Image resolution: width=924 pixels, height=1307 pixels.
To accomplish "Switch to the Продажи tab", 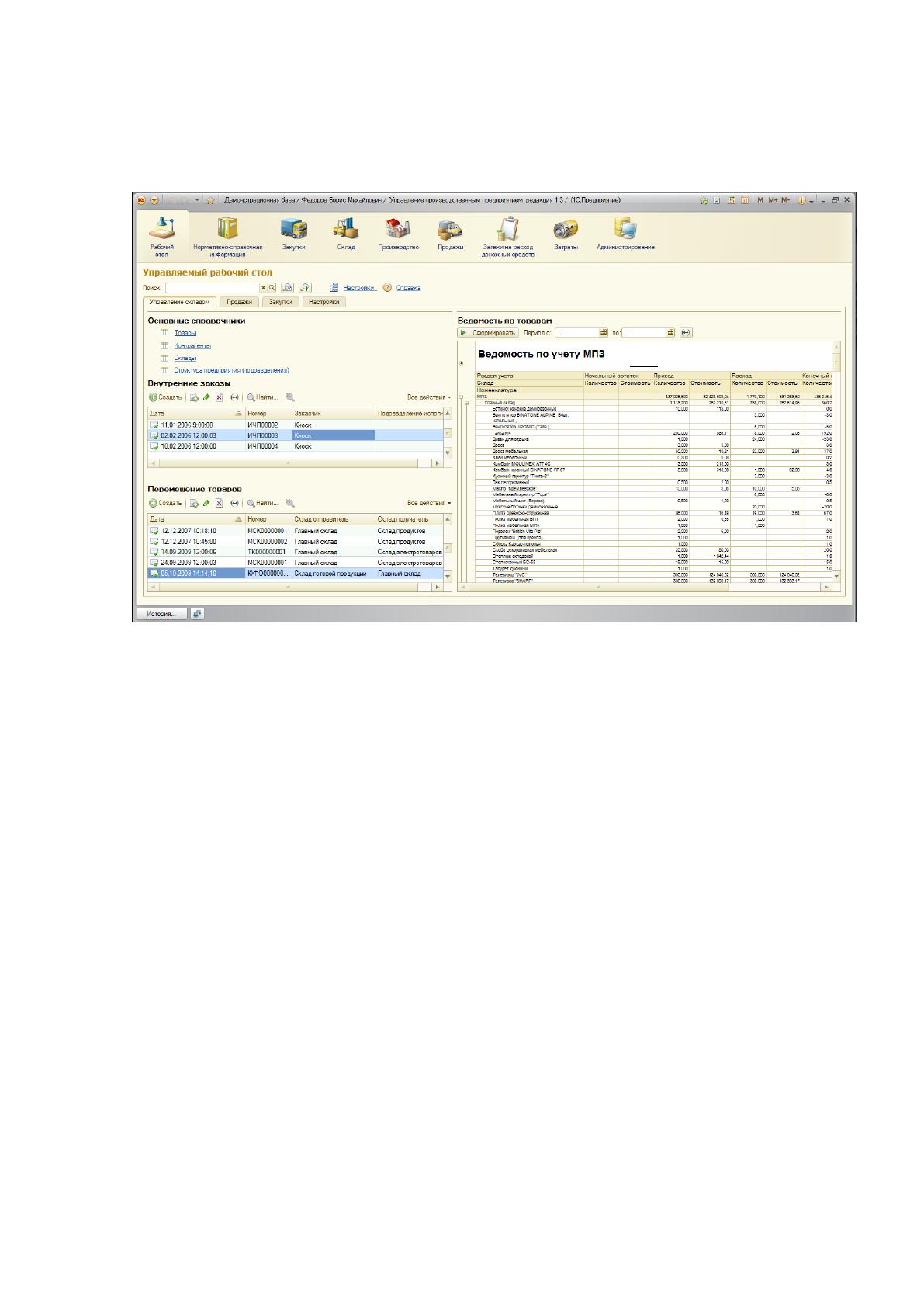I will [239, 302].
